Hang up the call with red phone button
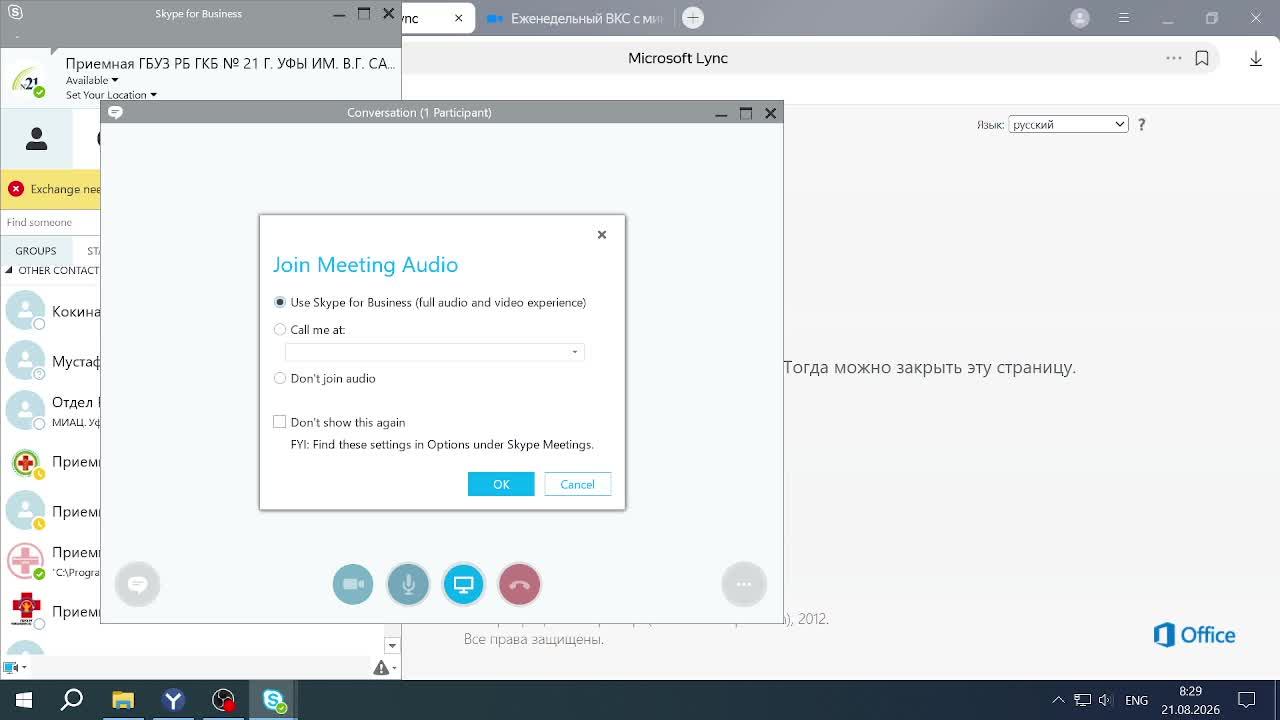Image resolution: width=1280 pixels, height=720 pixels. [519, 584]
